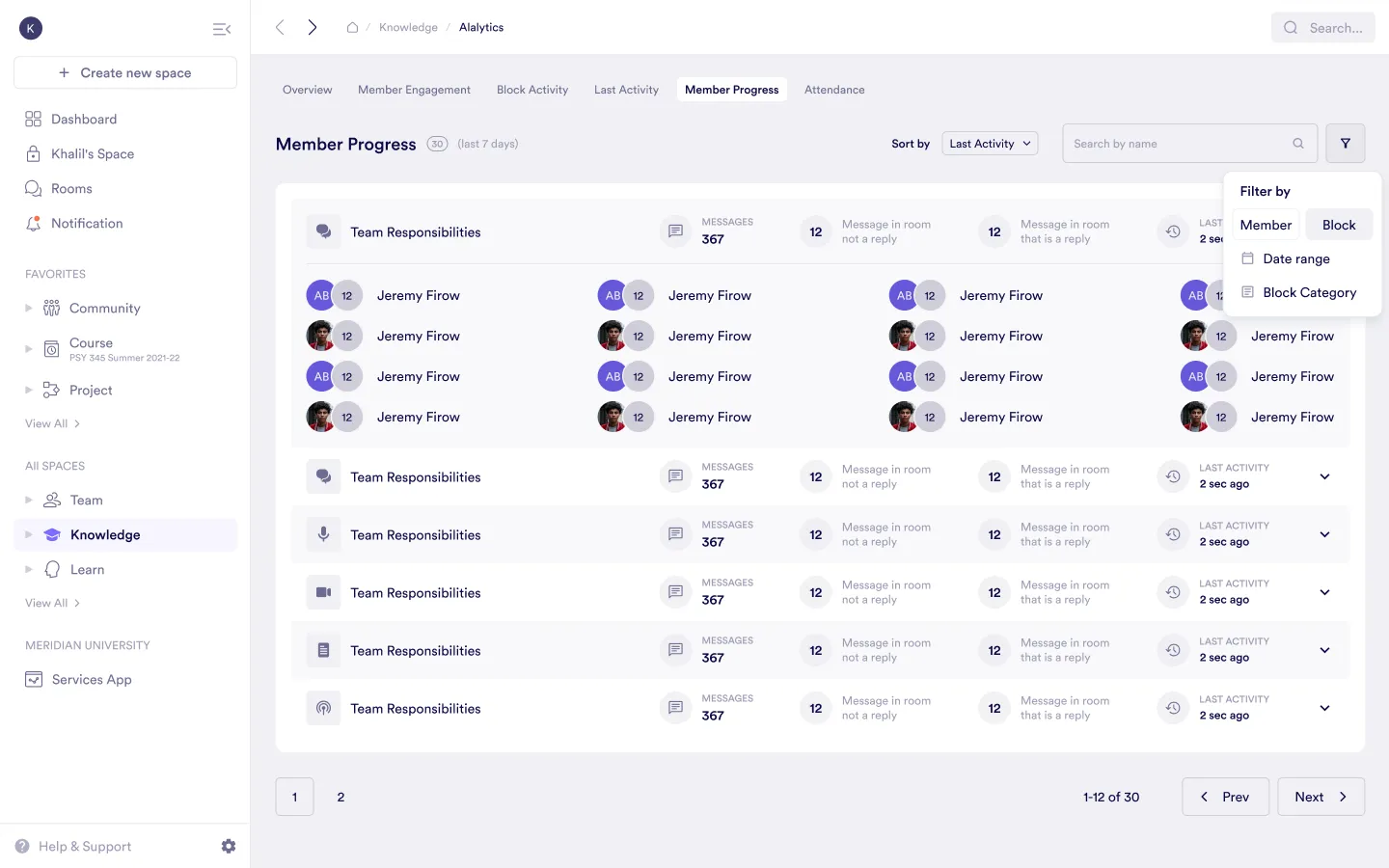
Task: Go to Dashboard via its sidebar icon
Action: pyautogui.click(x=33, y=119)
